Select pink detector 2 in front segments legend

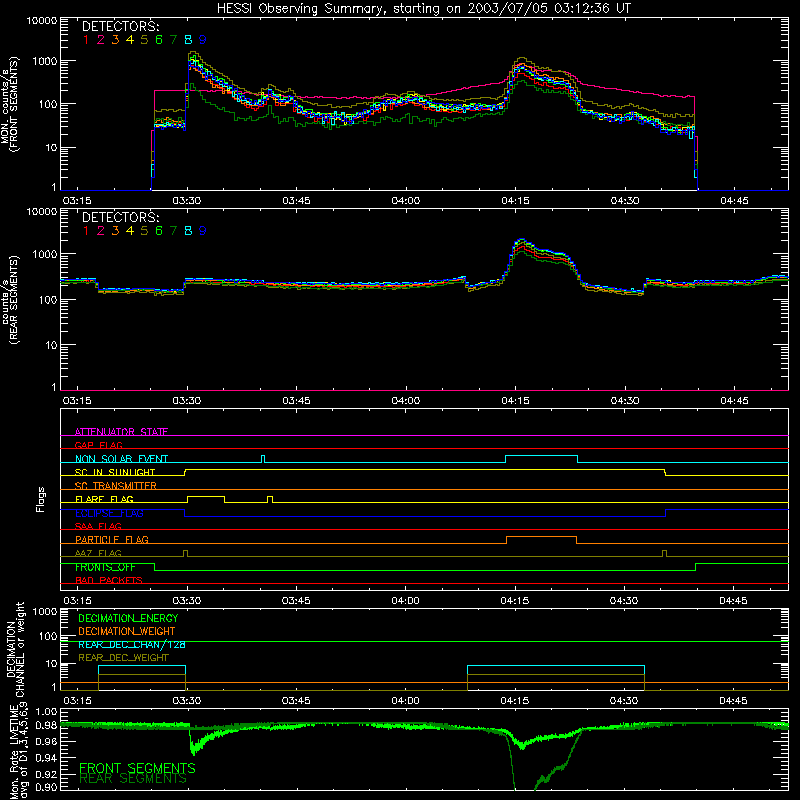tap(101, 40)
